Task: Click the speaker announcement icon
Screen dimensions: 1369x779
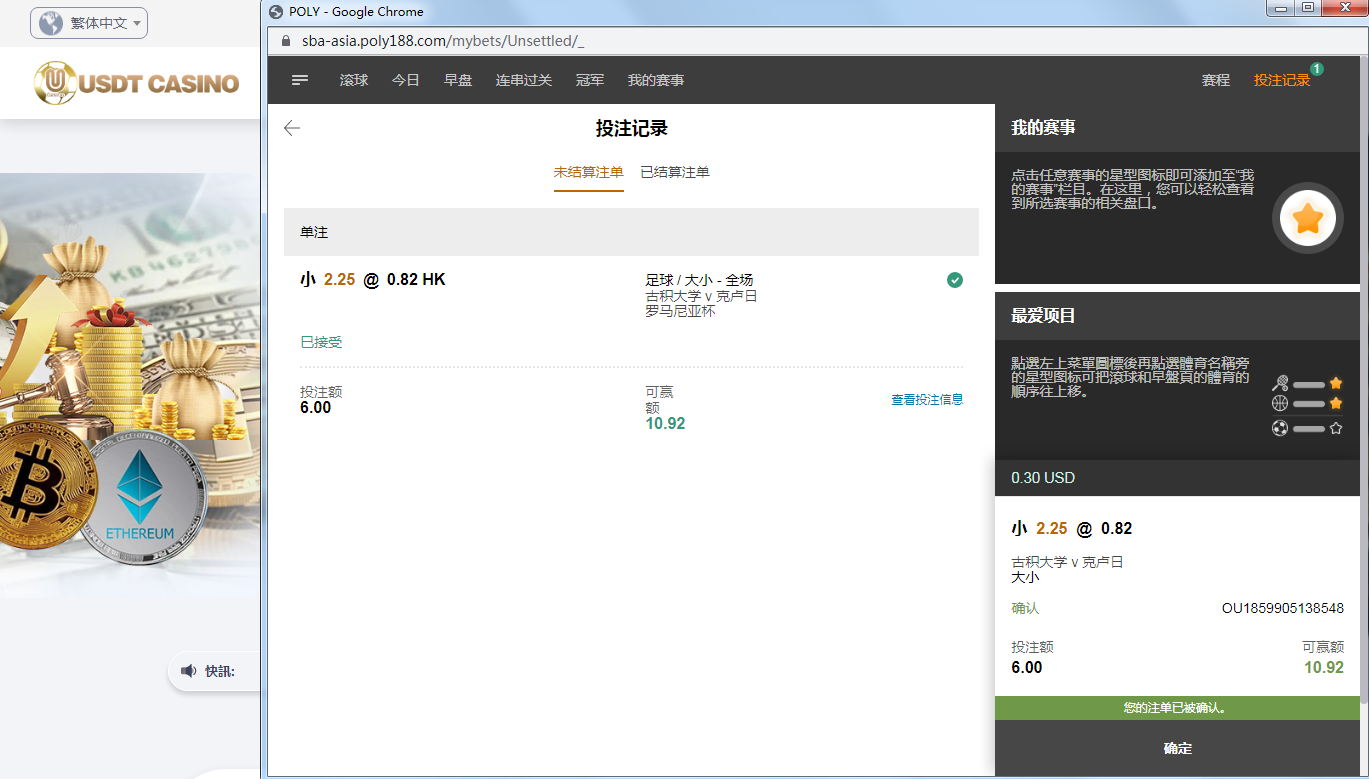Action: coord(188,671)
